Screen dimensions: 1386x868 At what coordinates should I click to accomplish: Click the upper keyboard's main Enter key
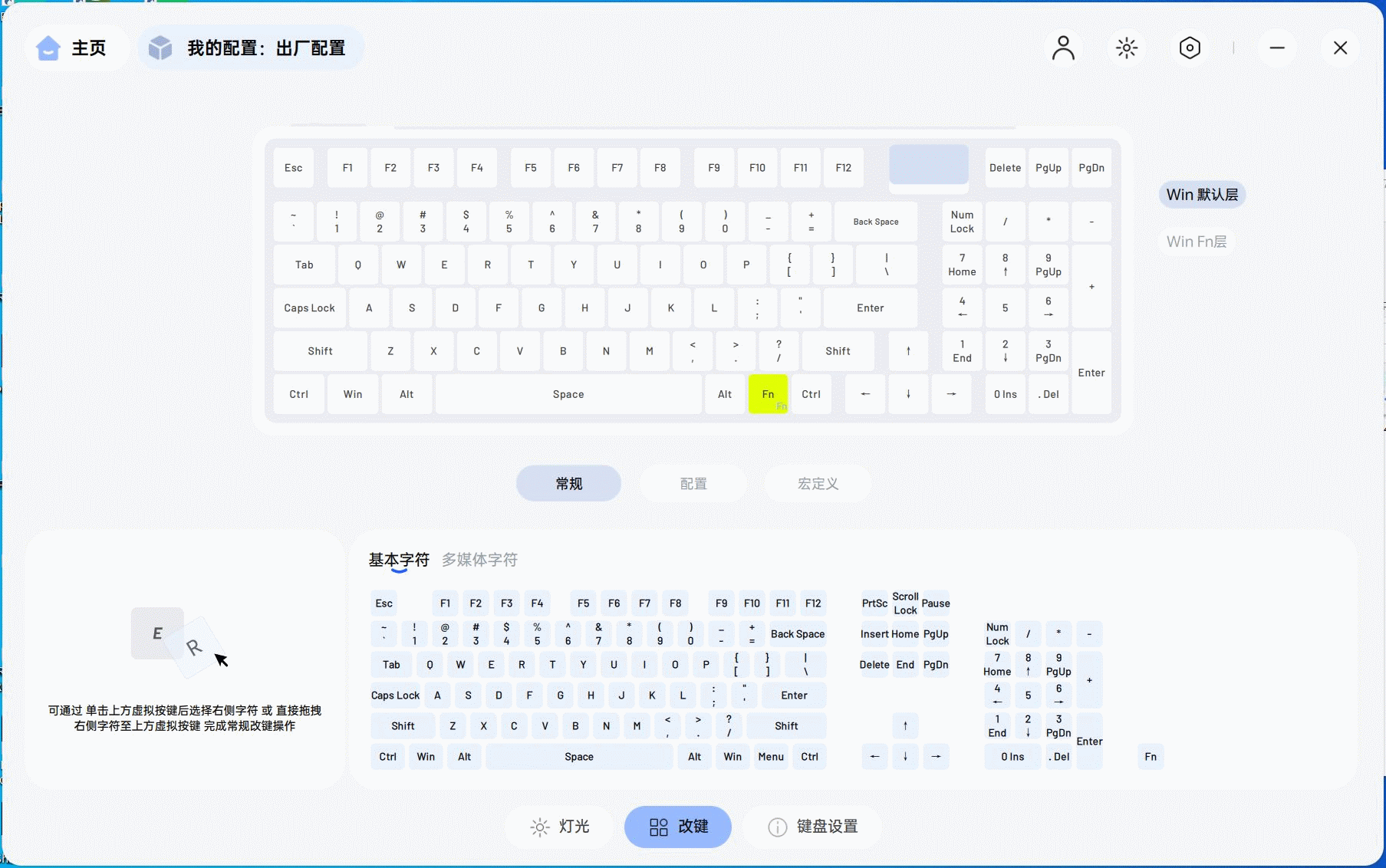click(x=871, y=308)
